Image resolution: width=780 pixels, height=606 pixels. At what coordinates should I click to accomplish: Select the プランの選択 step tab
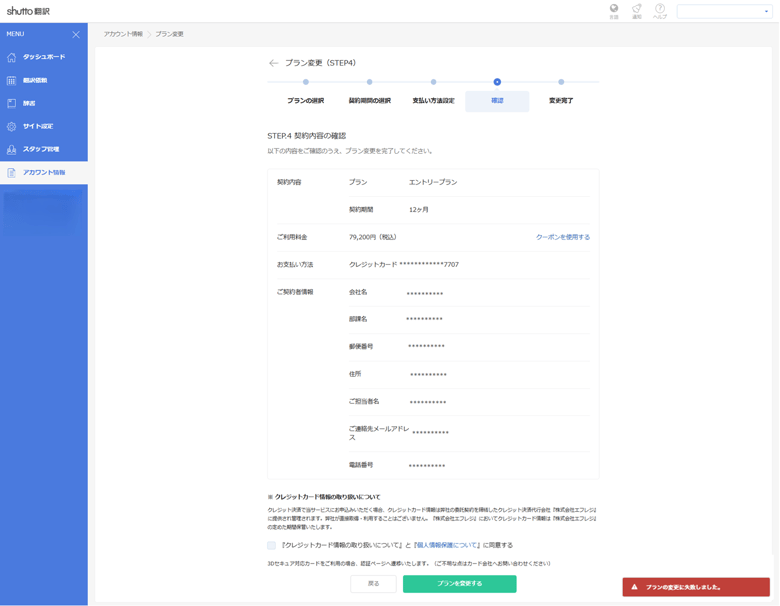click(305, 101)
